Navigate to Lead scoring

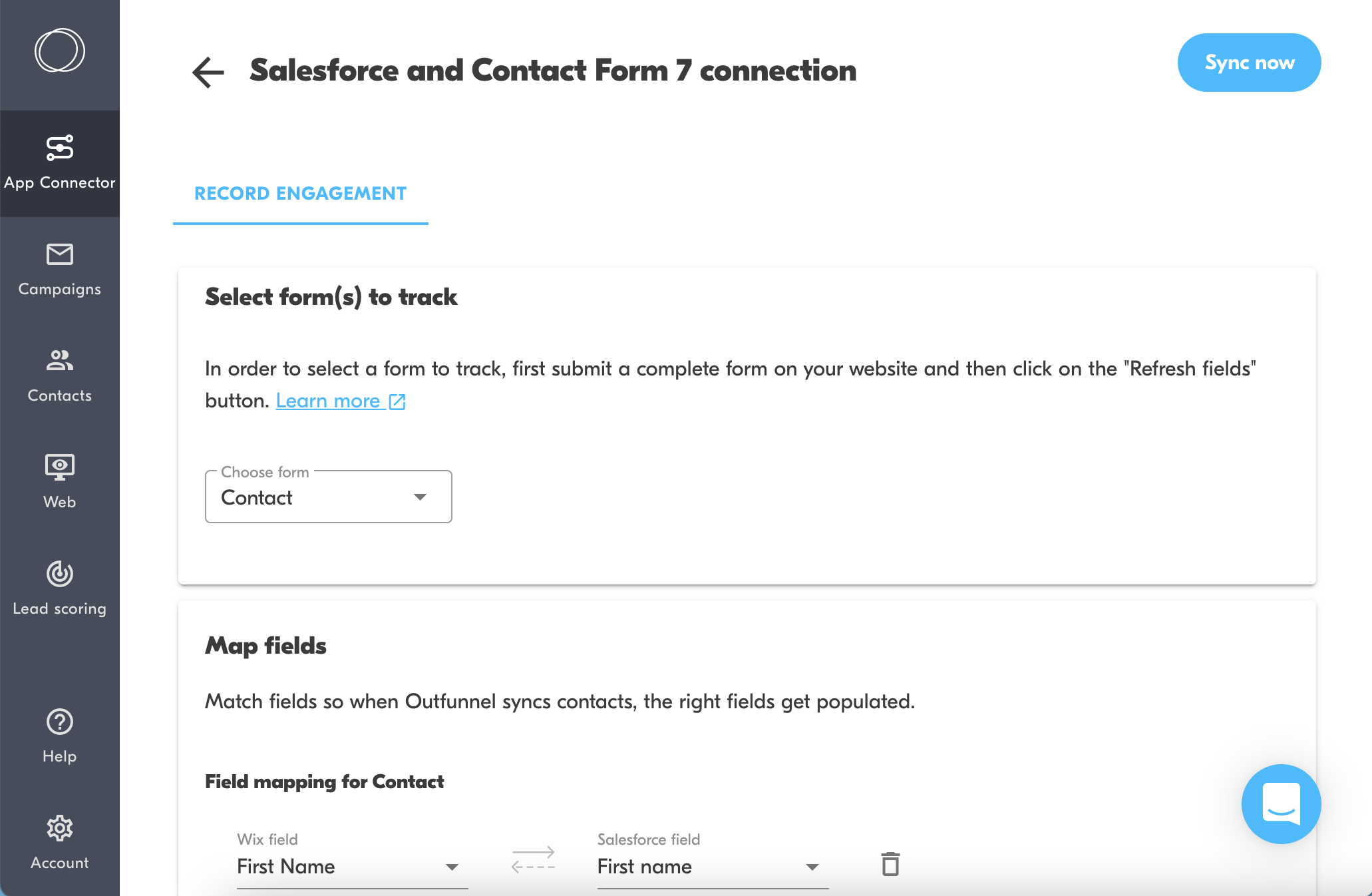click(59, 589)
